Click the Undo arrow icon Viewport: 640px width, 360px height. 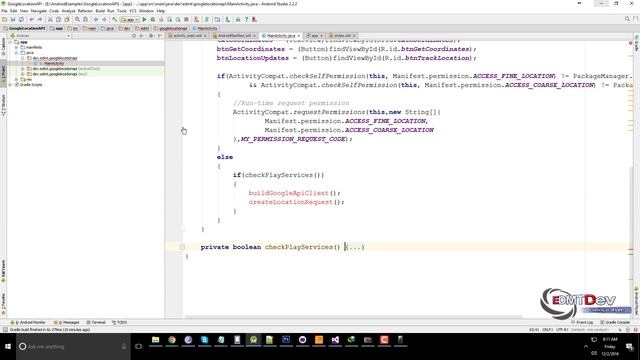coord(31,19)
